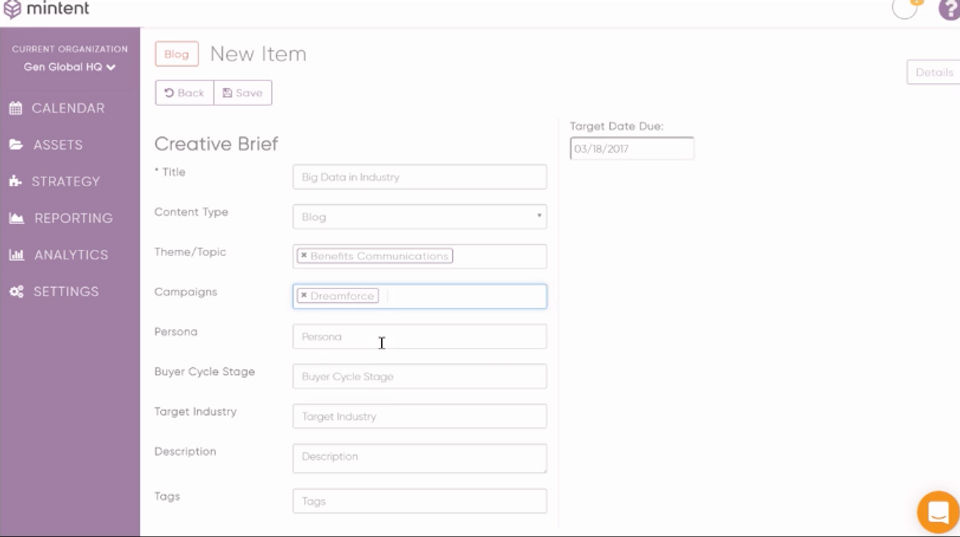The height and width of the screenshot is (537, 960).
Task: Go back with the Back button
Action: click(184, 93)
